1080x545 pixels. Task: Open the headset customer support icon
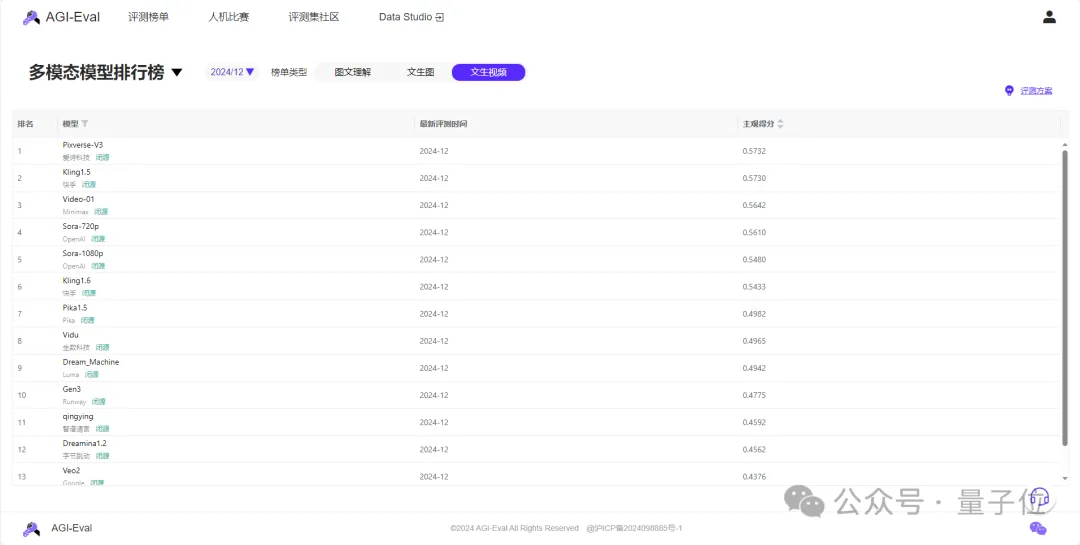coord(1039,497)
